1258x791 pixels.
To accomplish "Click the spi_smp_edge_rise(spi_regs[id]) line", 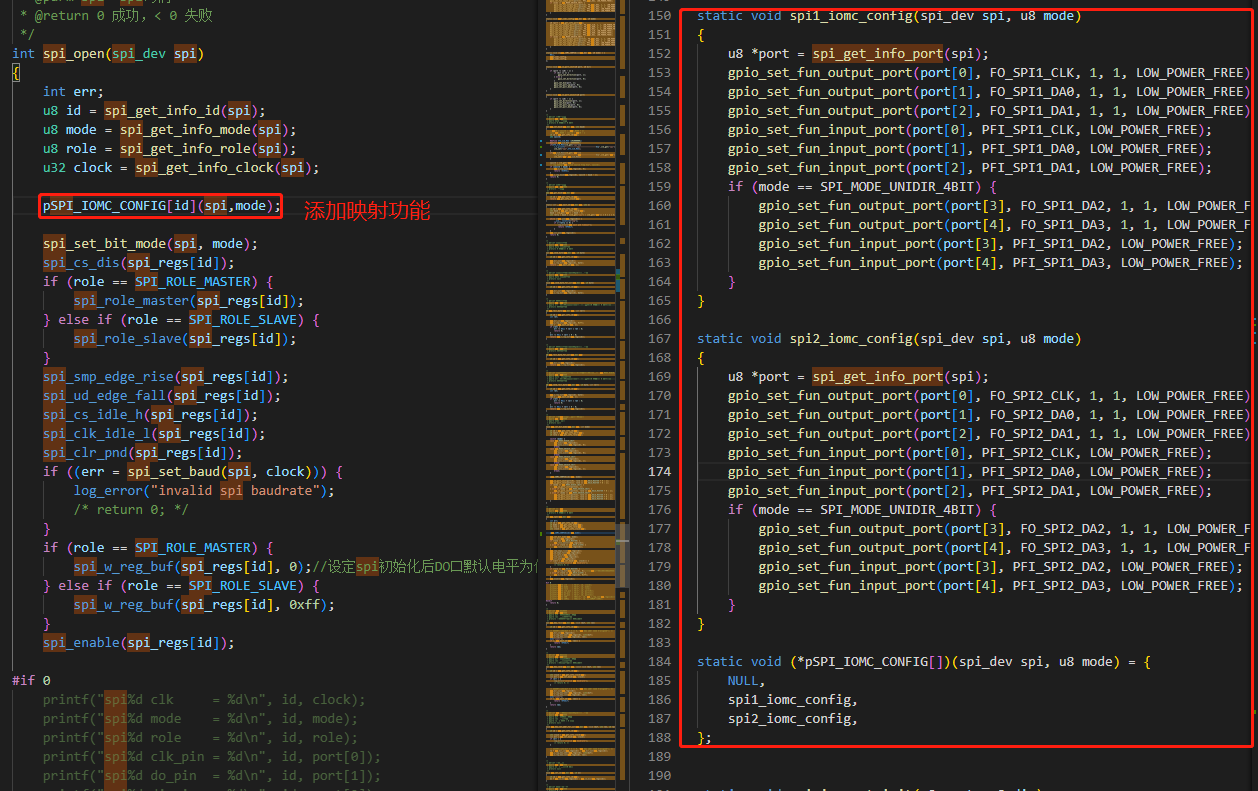I will [x=166, y=377].
